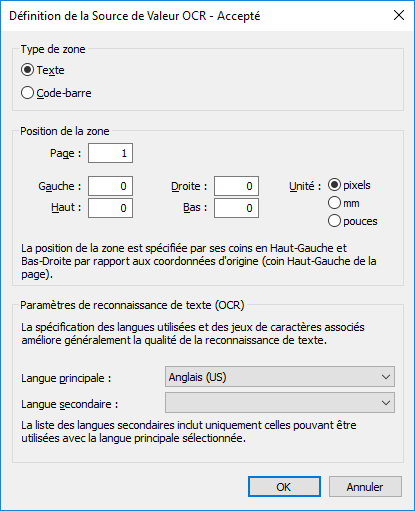Expand the Langue principale chevron arrow
The width and height of the screenshot is (415, 511).
pyautogui.click(x=386, y=377)
